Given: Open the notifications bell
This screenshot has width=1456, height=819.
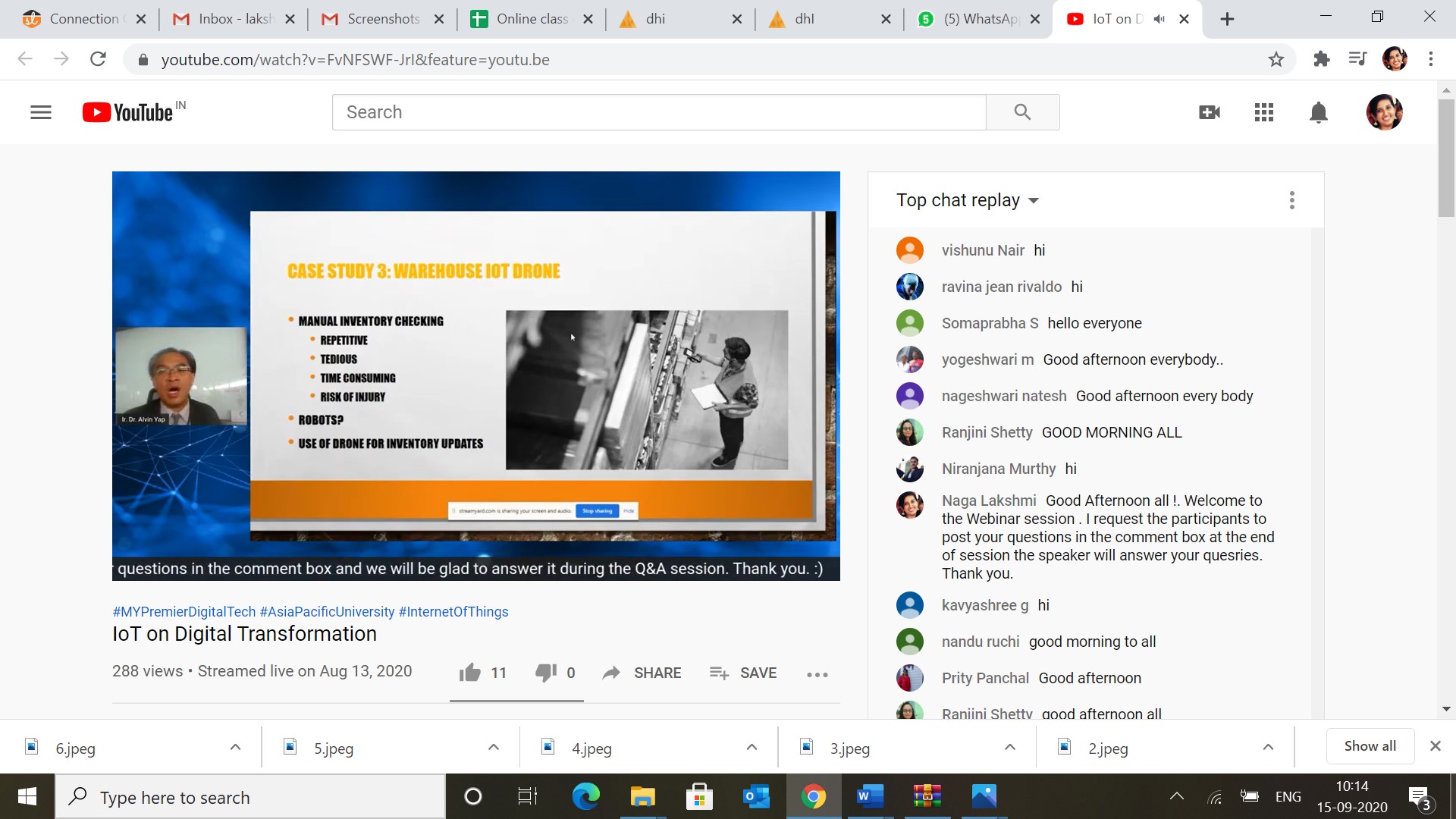Looking at the screenshot, I should (x=1319, y=112).
